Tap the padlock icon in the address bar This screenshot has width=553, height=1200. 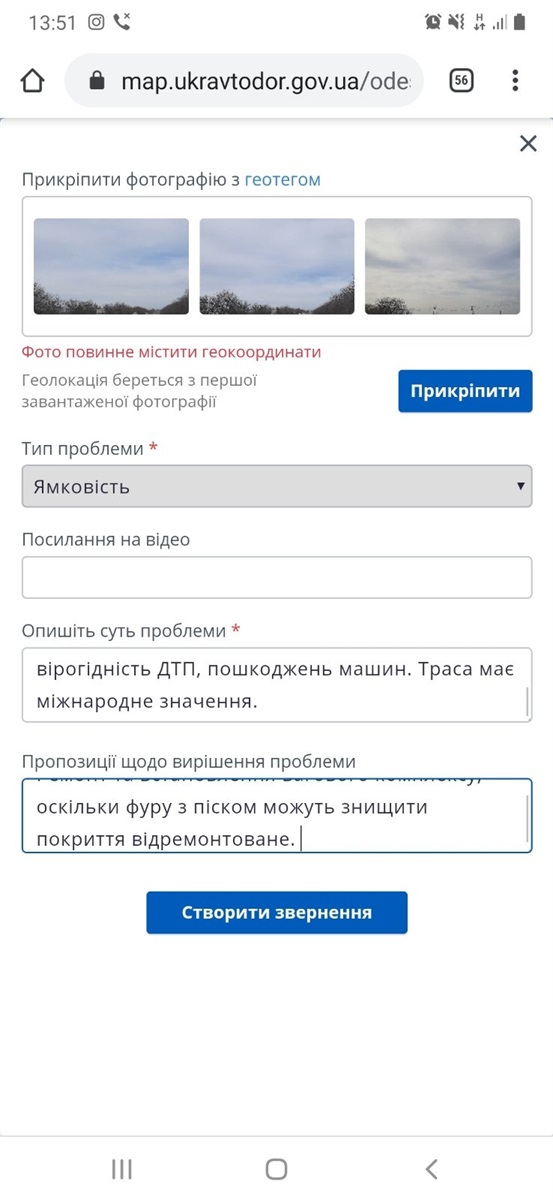point(97,81)
